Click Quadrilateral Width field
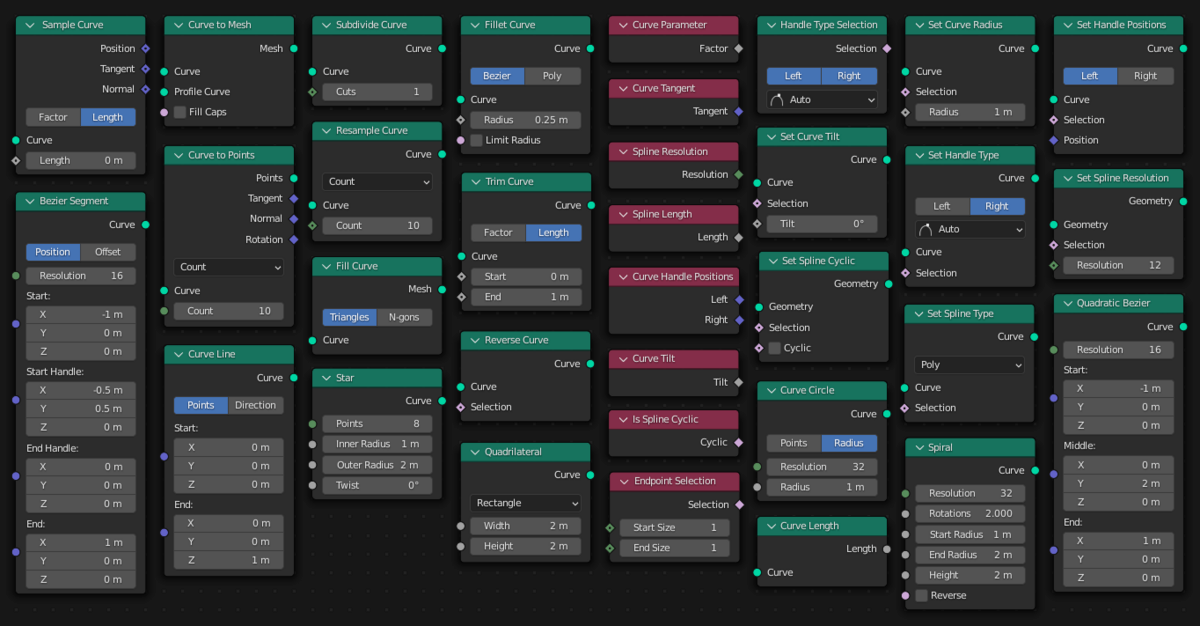The height and width of the screenshot is (626, 1200). coord(526,526)
